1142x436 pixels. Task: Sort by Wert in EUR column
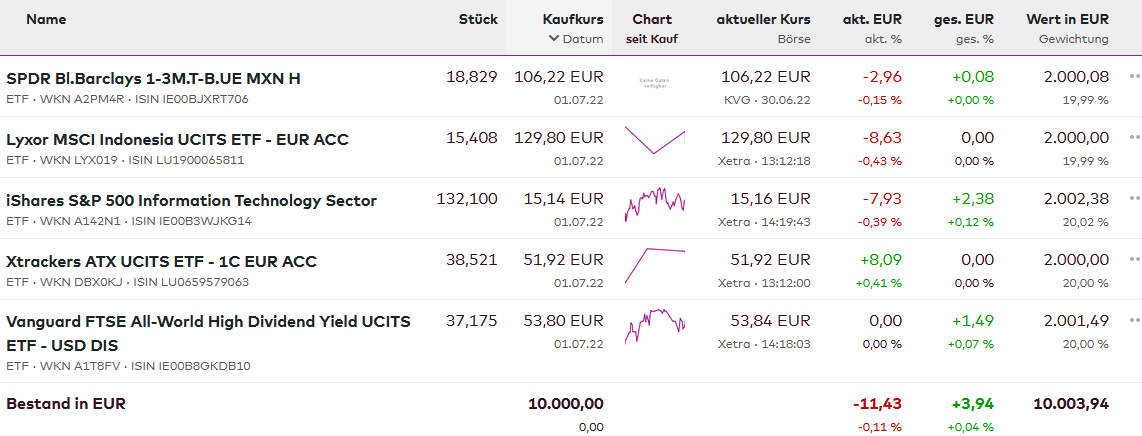1067,19
